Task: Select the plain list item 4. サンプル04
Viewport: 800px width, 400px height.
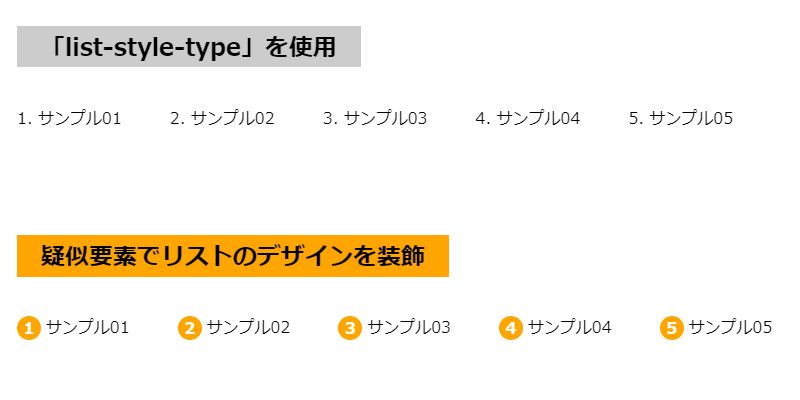Action: click(528, 118)
